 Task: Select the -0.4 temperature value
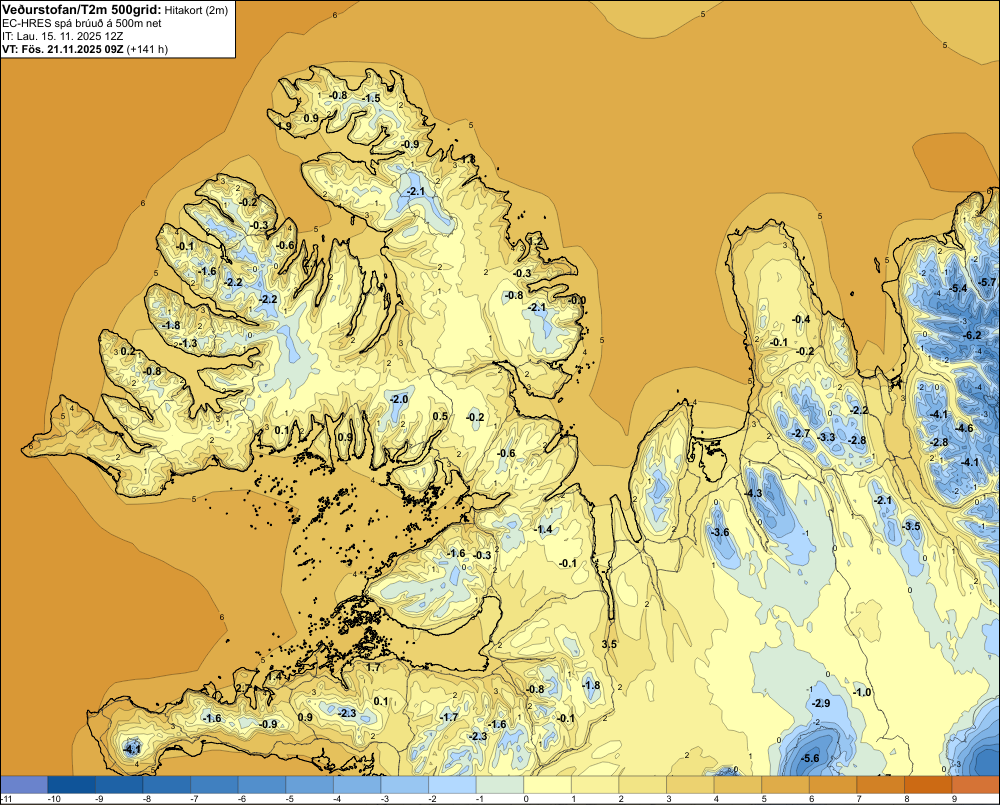click(801, 319)
